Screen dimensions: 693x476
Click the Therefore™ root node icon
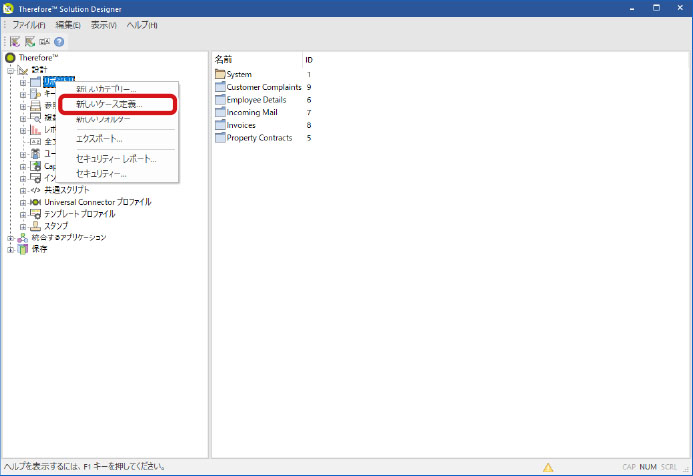(10, 58)
